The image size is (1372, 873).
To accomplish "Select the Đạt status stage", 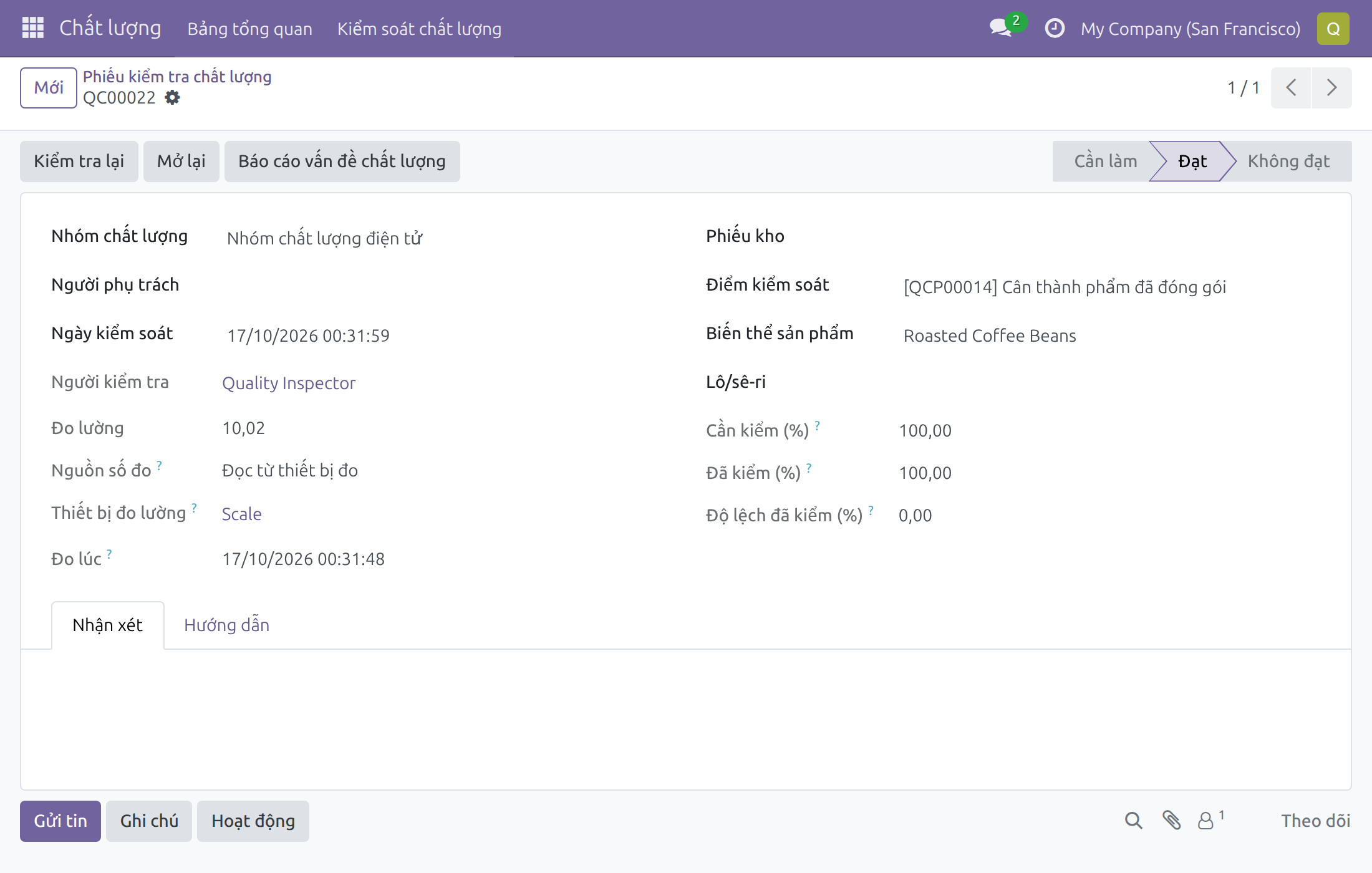I will tap(1192, 162).
